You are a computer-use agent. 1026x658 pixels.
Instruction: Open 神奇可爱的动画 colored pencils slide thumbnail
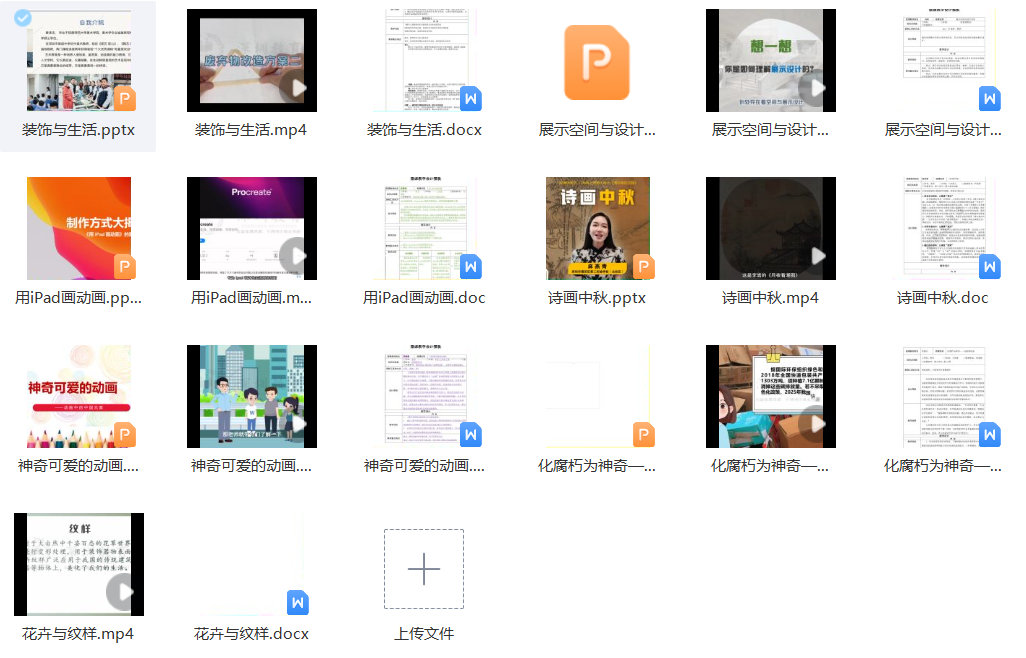click(x=78, y=396)
